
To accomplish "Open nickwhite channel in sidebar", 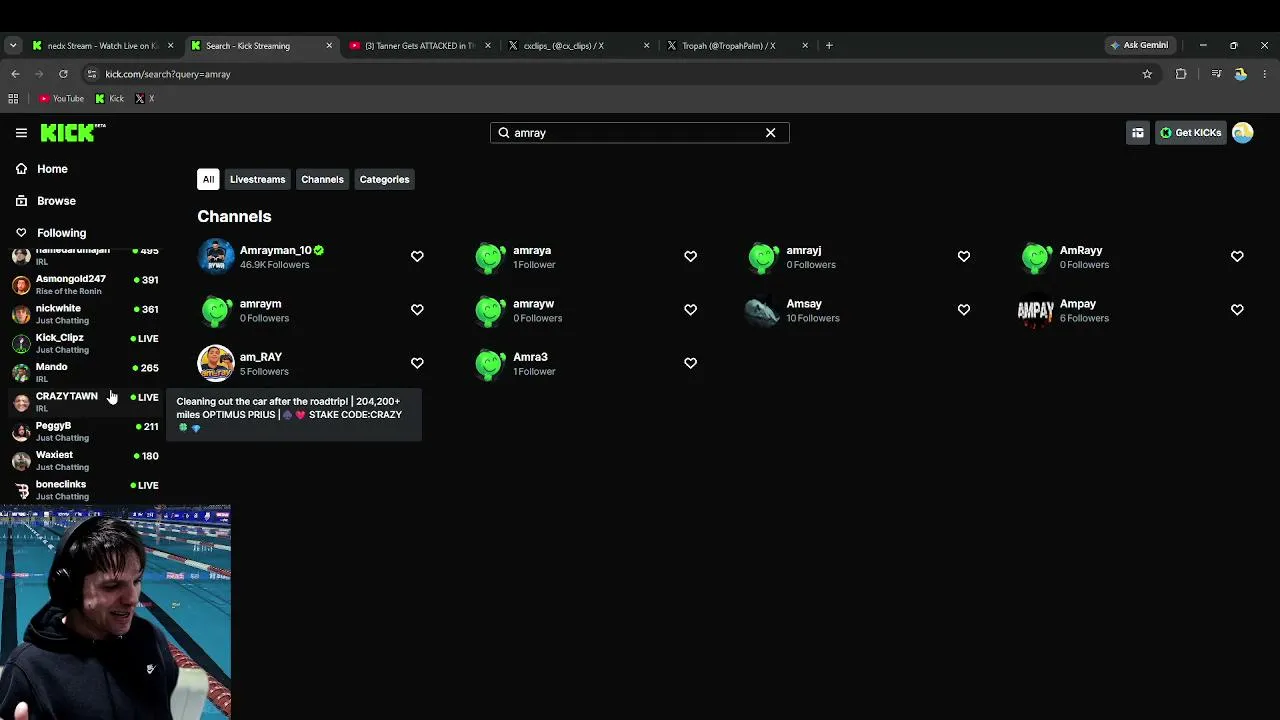I will tap(85, 314).
